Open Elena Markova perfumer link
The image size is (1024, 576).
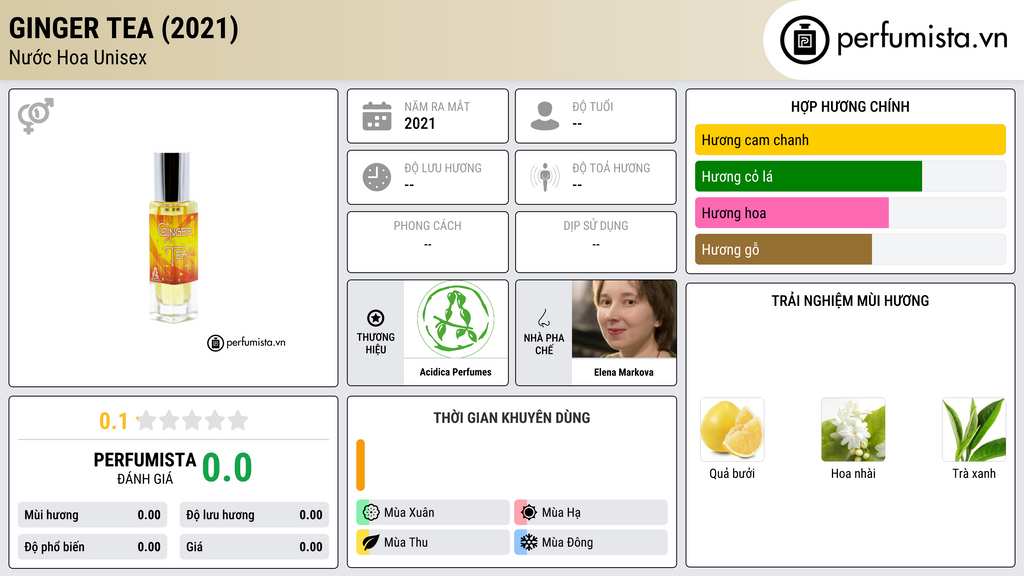(x=624, y=372)
